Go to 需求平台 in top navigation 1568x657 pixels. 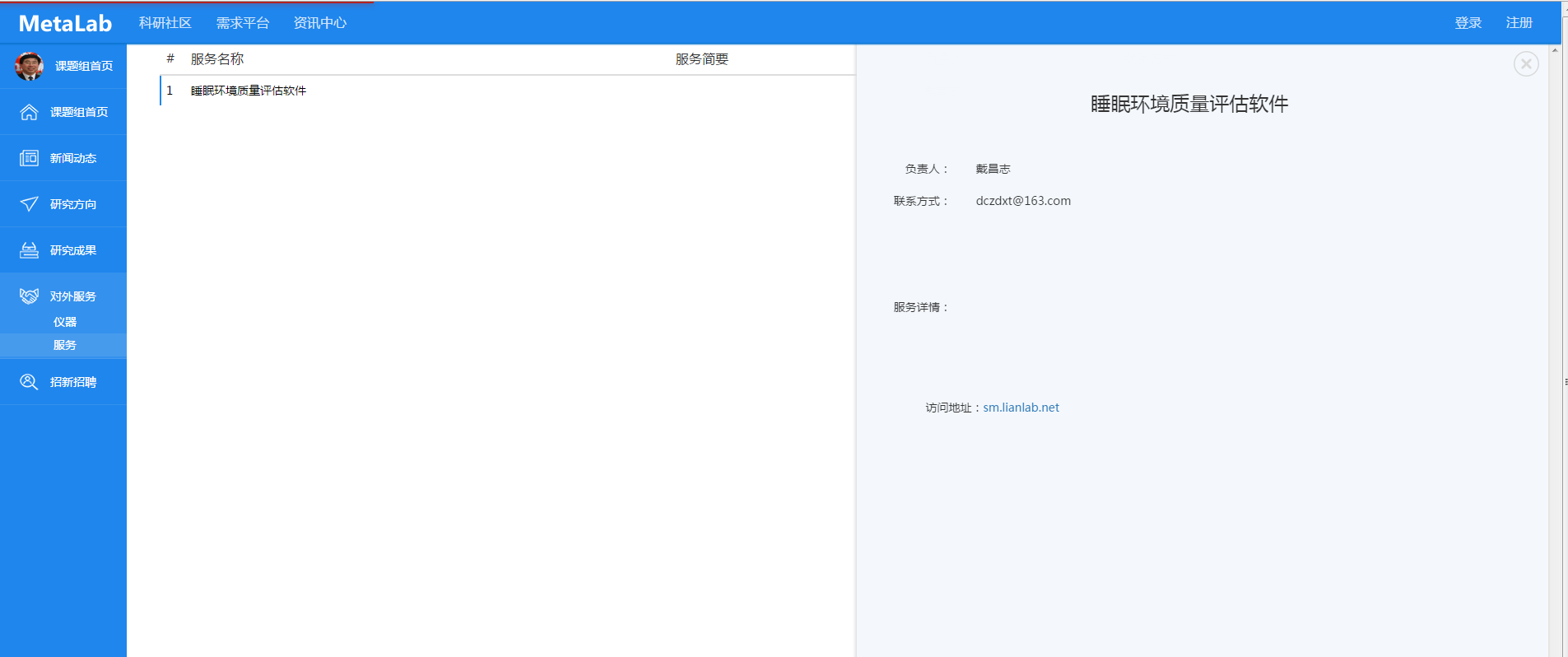pos(243,23)
